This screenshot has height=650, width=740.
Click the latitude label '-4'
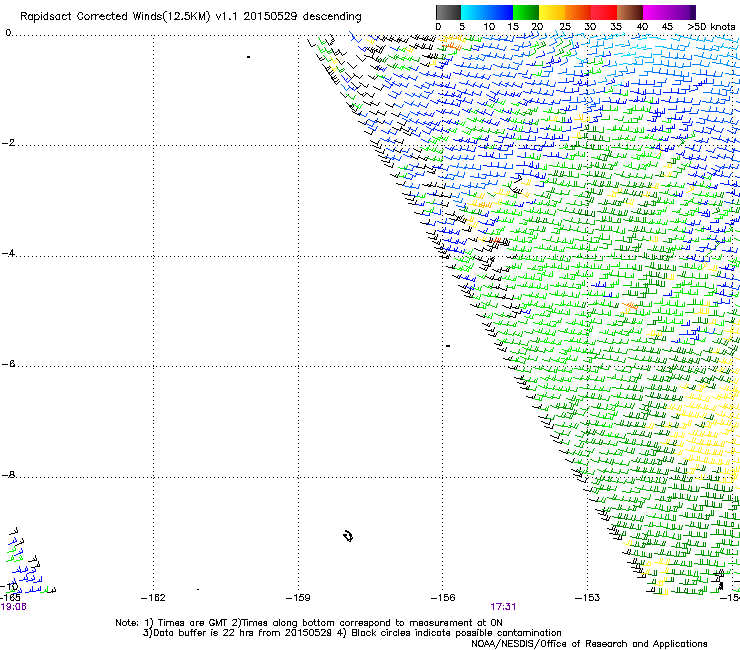coord(8,253)
